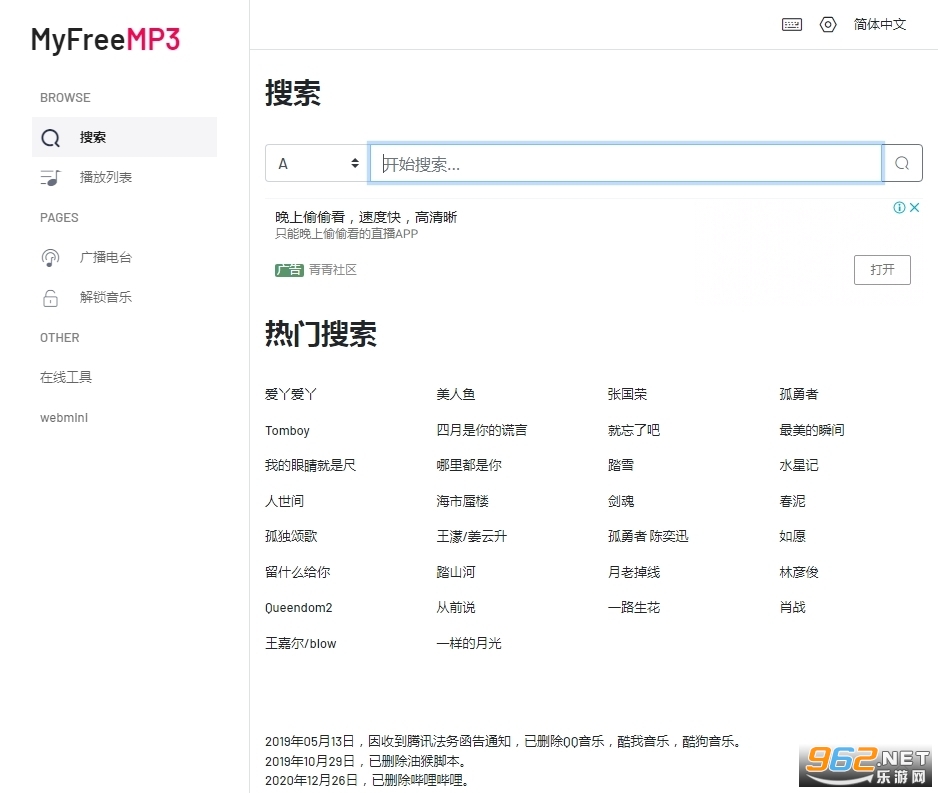
Task: Click the search icon in sidebar
Action: click(51, 138)
